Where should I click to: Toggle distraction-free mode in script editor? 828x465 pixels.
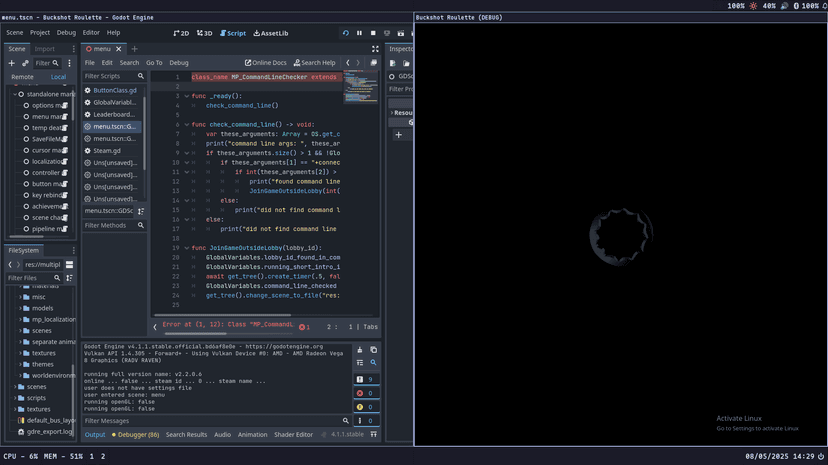(375, 49)
